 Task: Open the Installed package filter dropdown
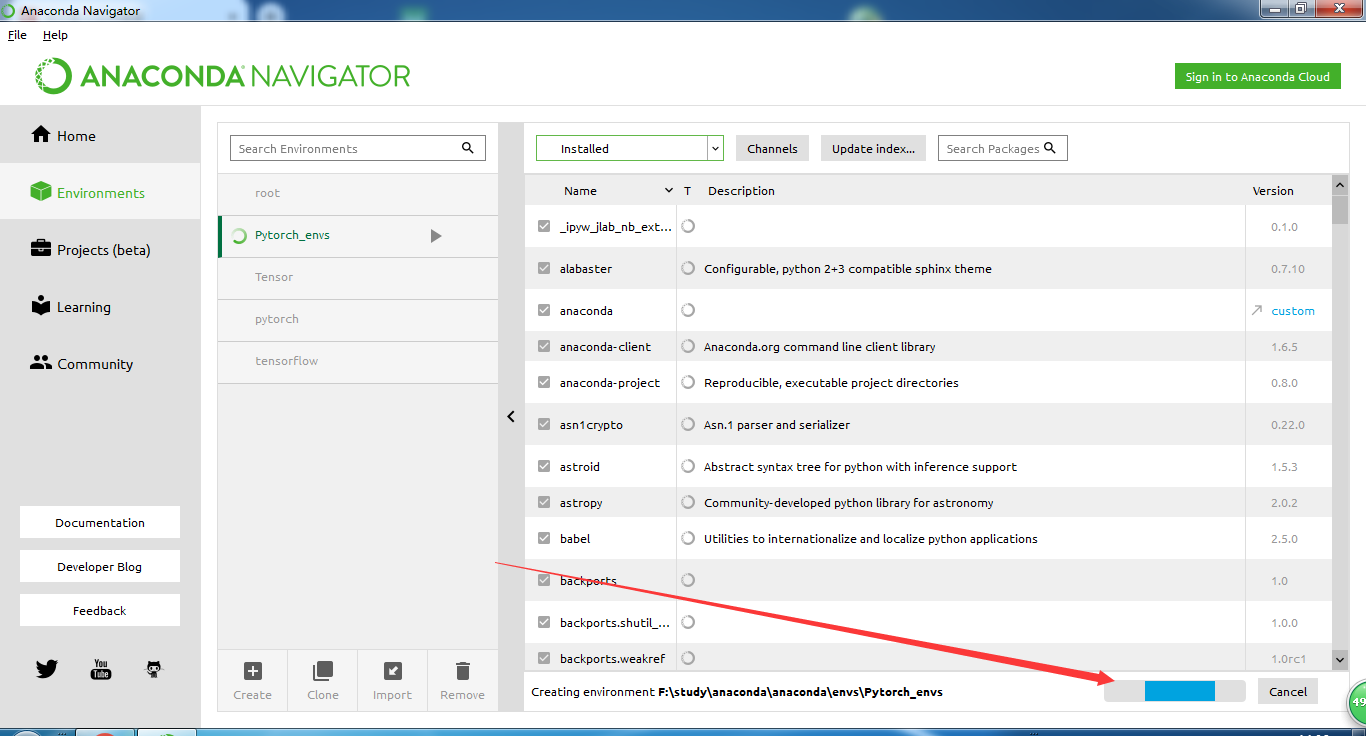click(629, 148)
